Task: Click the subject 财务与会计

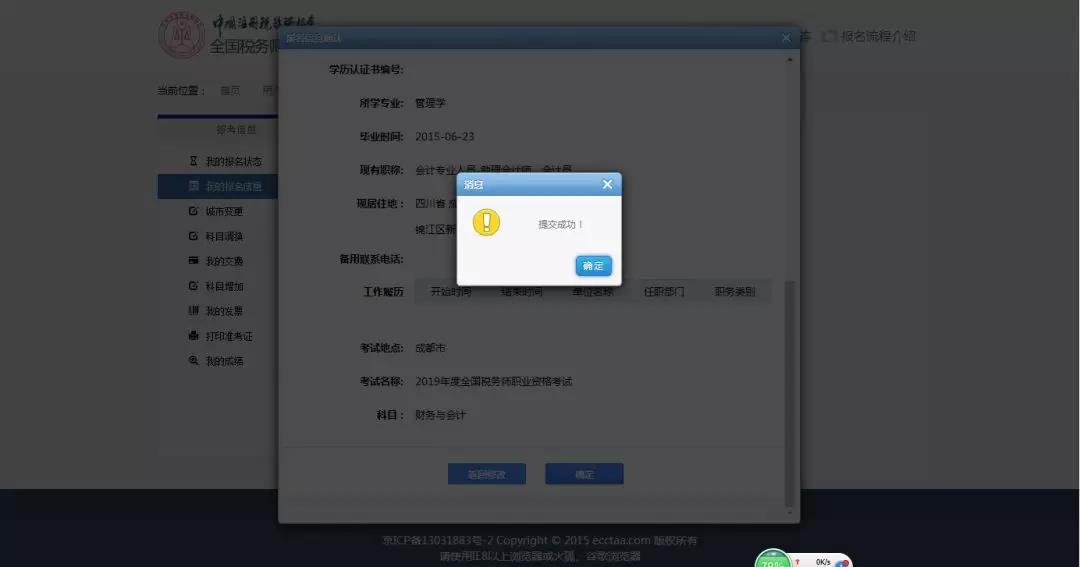Action: (440, 415)
